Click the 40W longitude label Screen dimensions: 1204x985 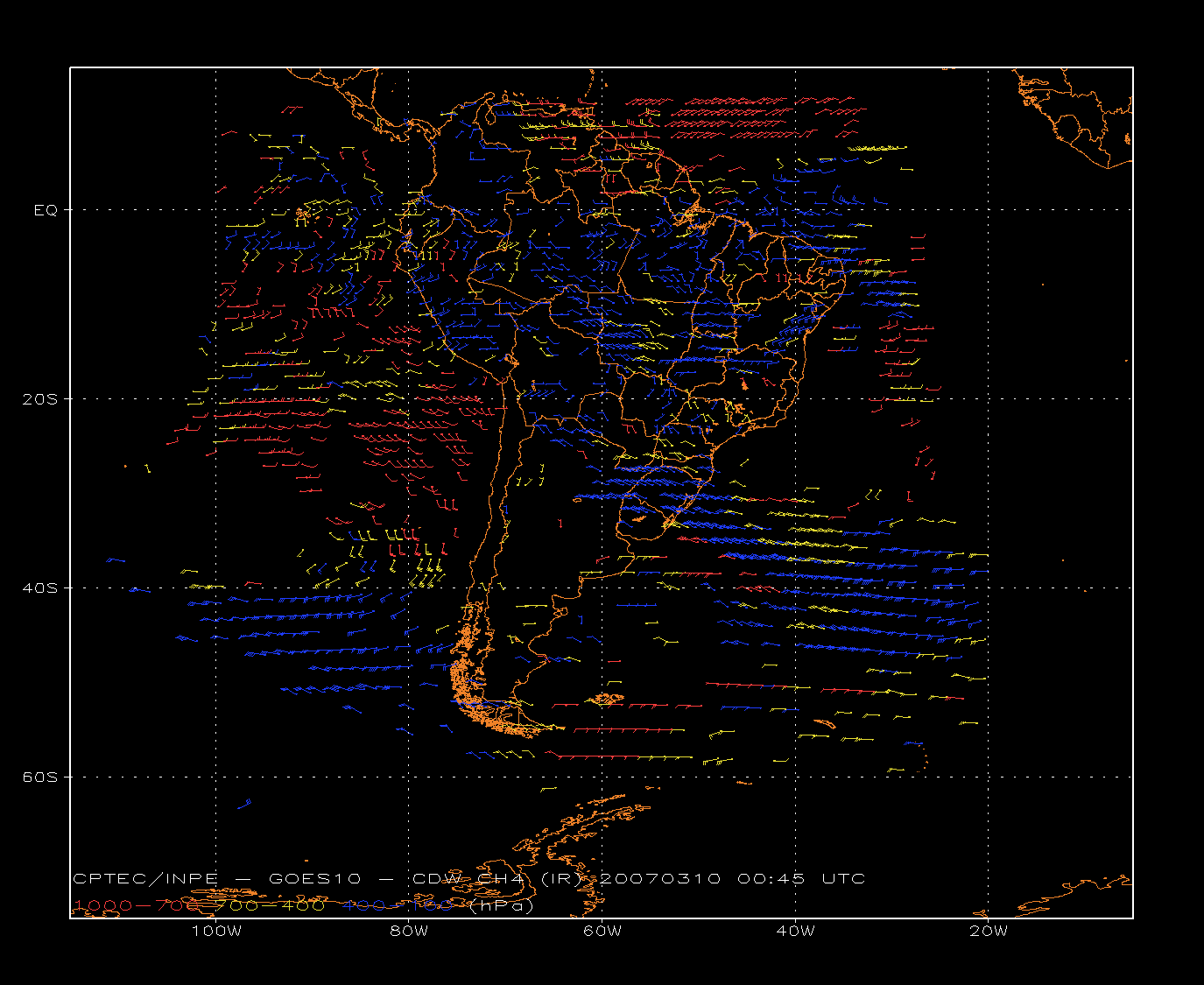795,932
